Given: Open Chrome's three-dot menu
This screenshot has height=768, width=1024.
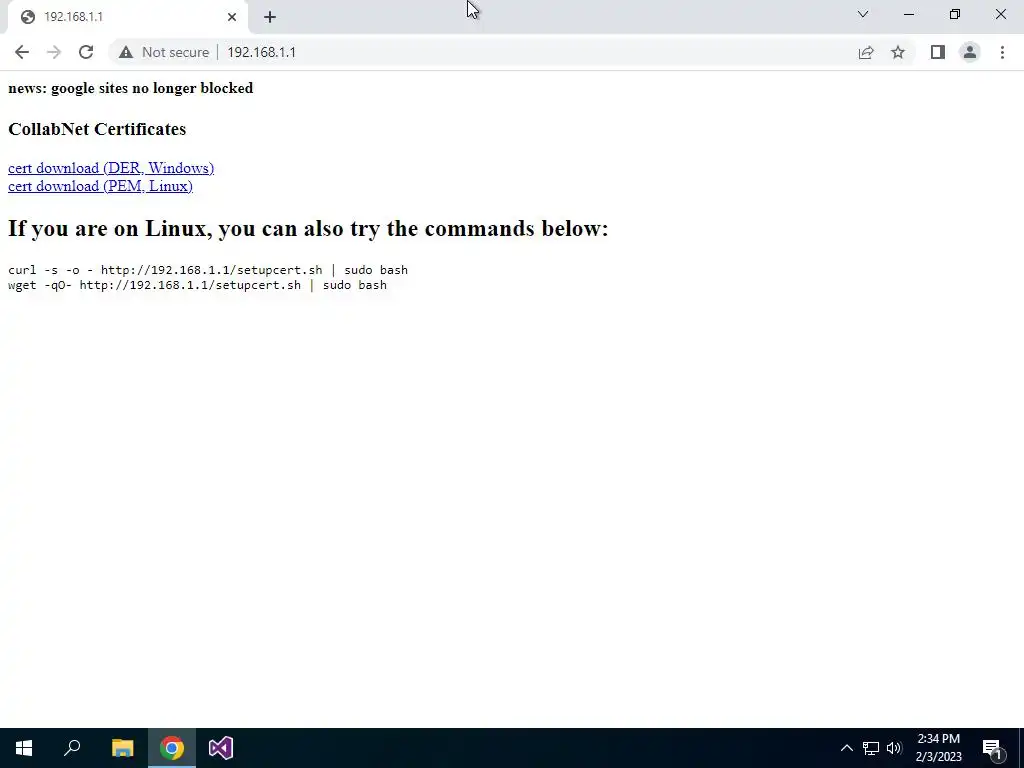Looking at the screenshot, I should point(1002,52).
